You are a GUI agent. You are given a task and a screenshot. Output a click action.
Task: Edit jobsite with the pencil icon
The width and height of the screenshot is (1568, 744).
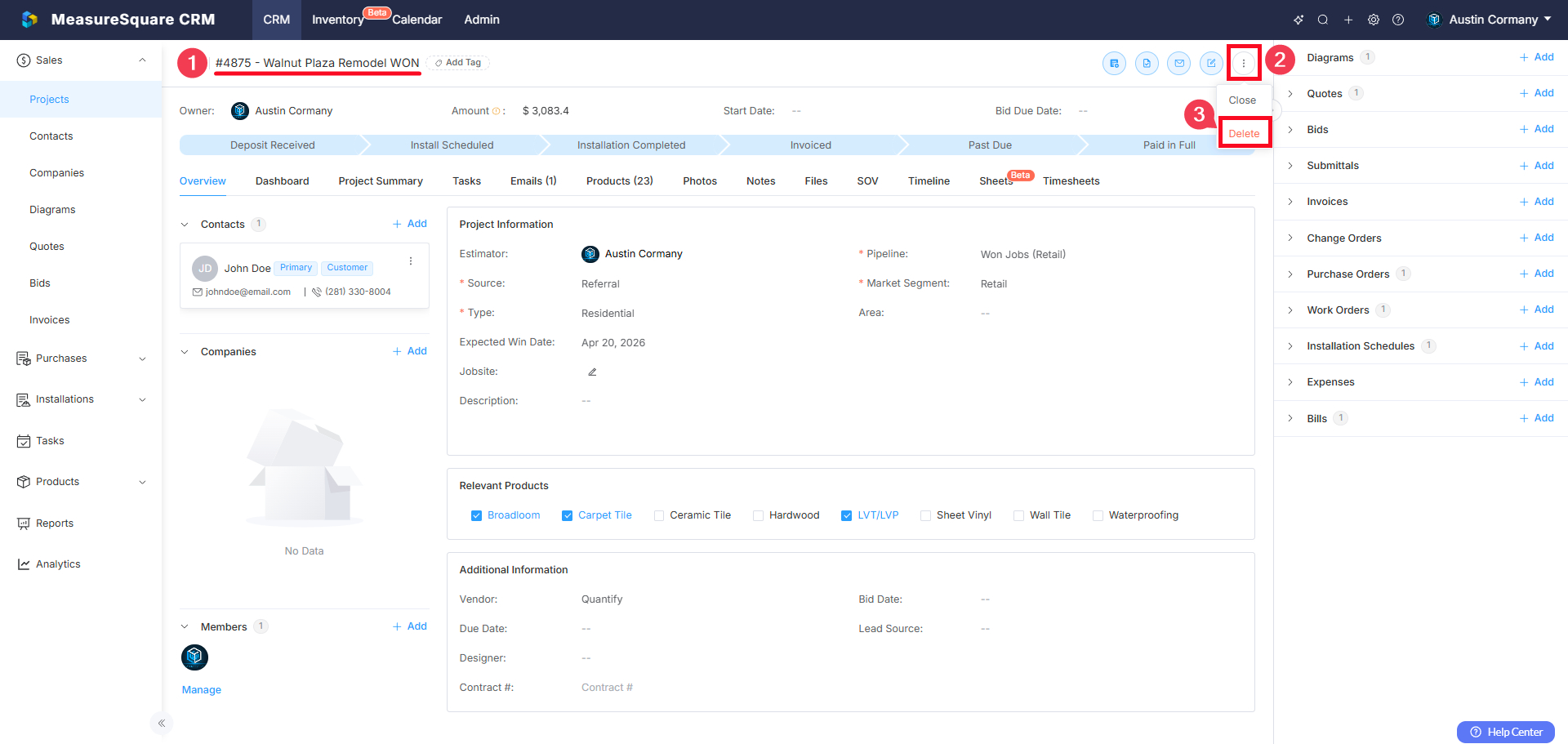coord(592,372)
